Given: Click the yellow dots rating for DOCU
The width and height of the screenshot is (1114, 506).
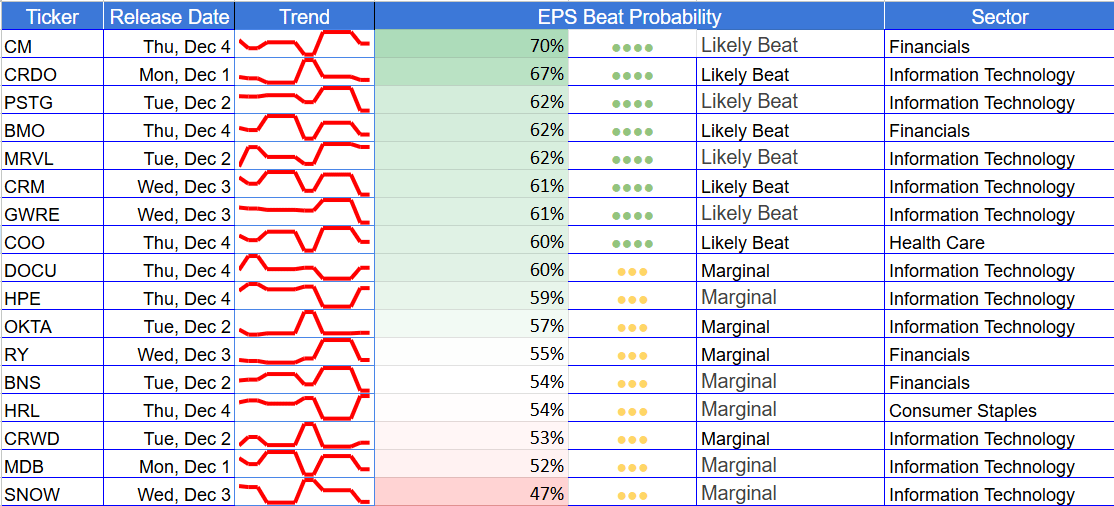Looking at the screenshot, I should click(x=632, y=272).
